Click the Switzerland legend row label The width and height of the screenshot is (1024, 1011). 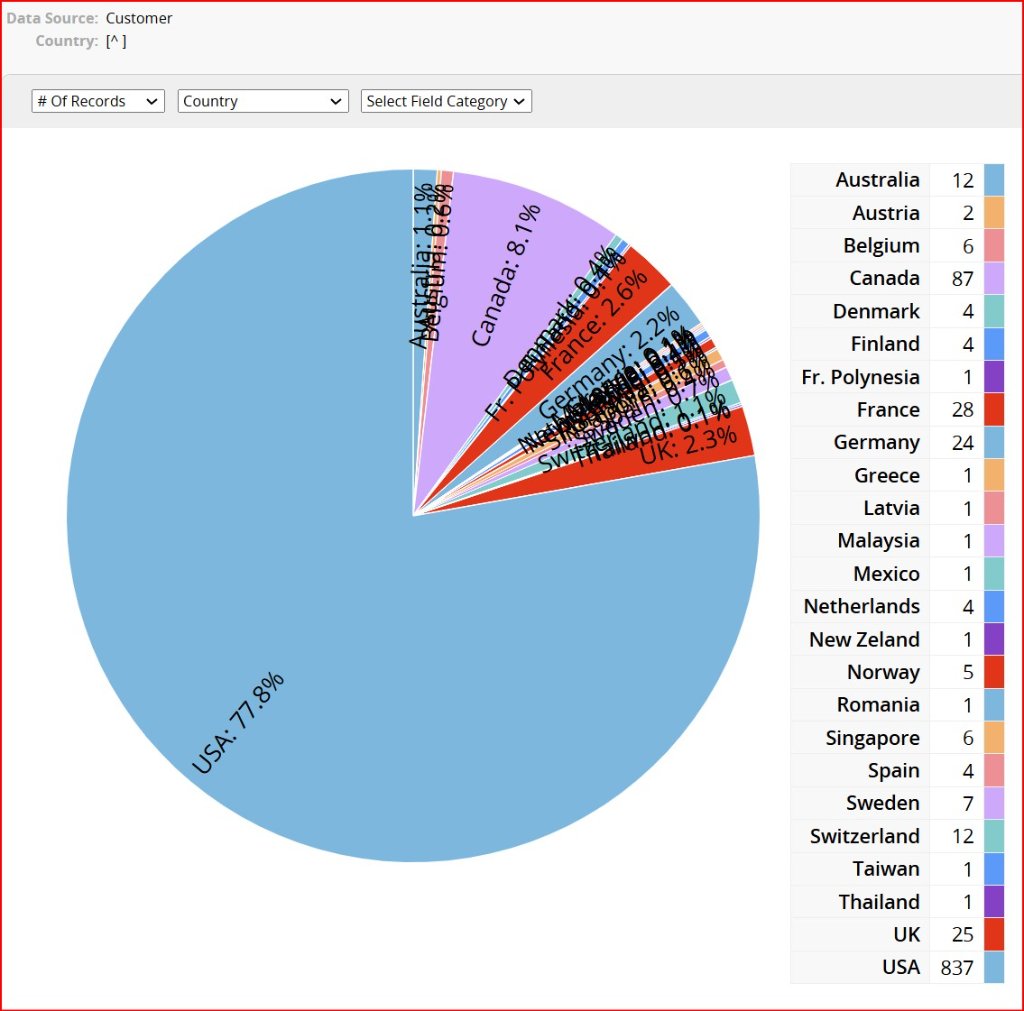[864, 836]
